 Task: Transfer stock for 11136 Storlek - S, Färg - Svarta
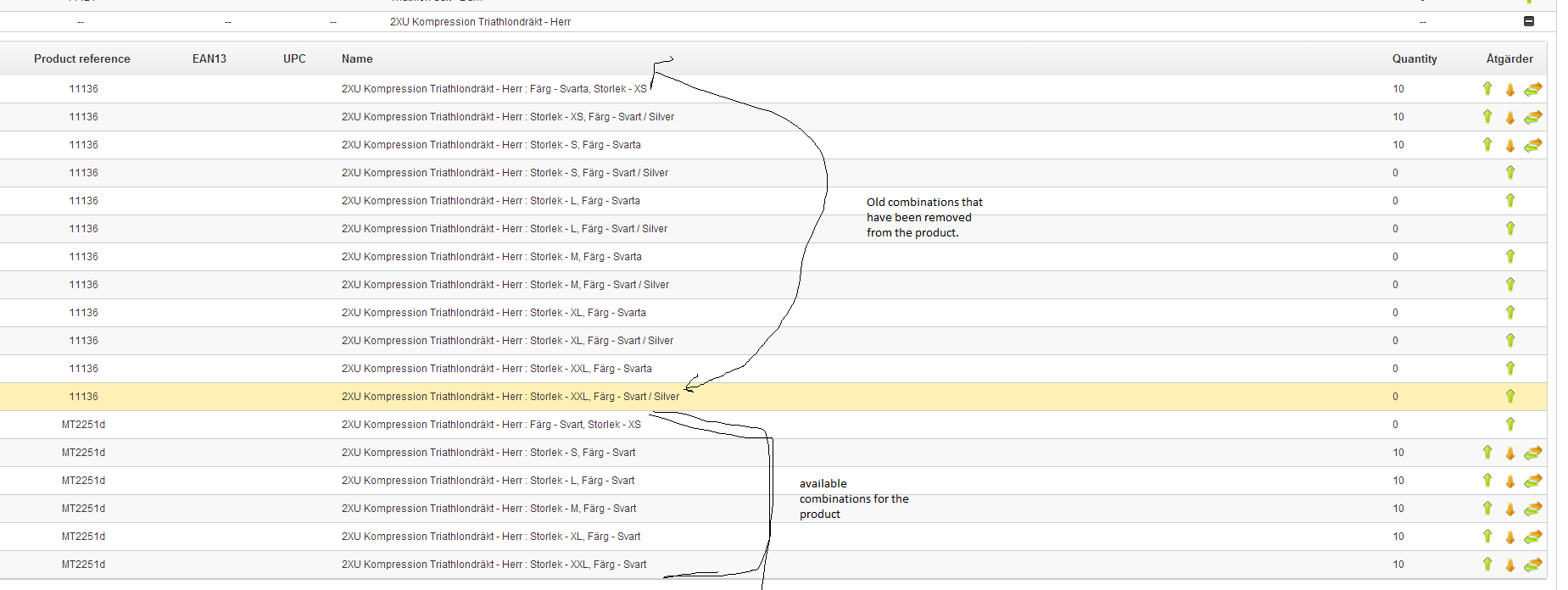1533,145
